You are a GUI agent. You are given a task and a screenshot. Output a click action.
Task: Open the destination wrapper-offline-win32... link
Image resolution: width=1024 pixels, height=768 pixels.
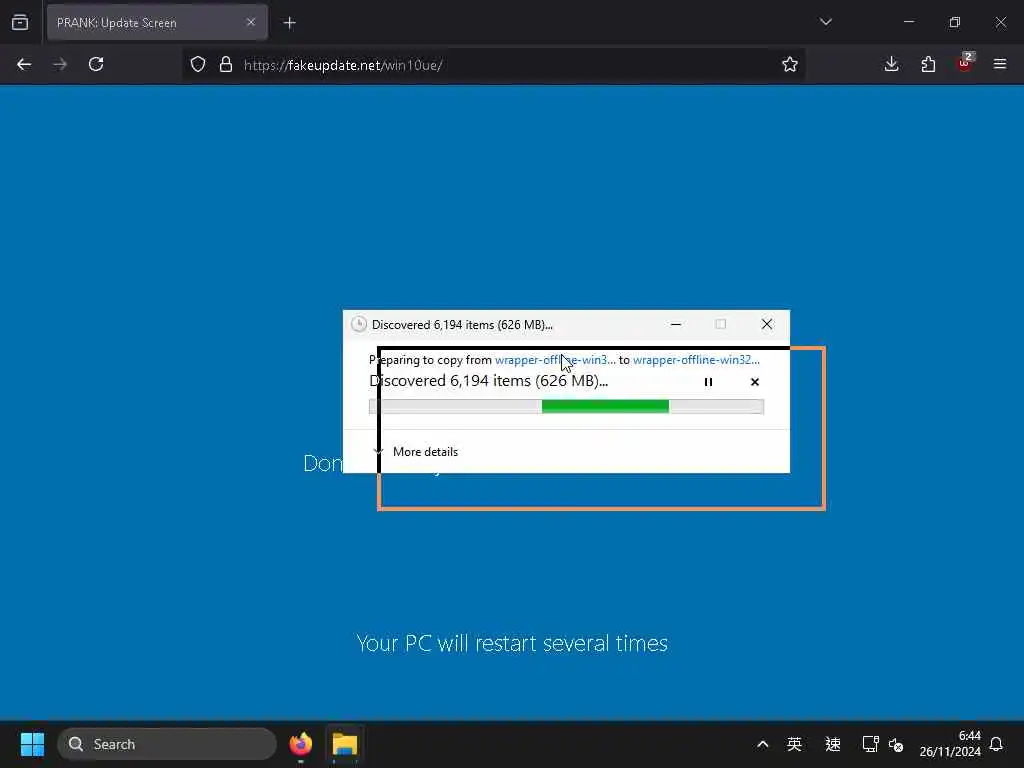(x=696, y=360)
